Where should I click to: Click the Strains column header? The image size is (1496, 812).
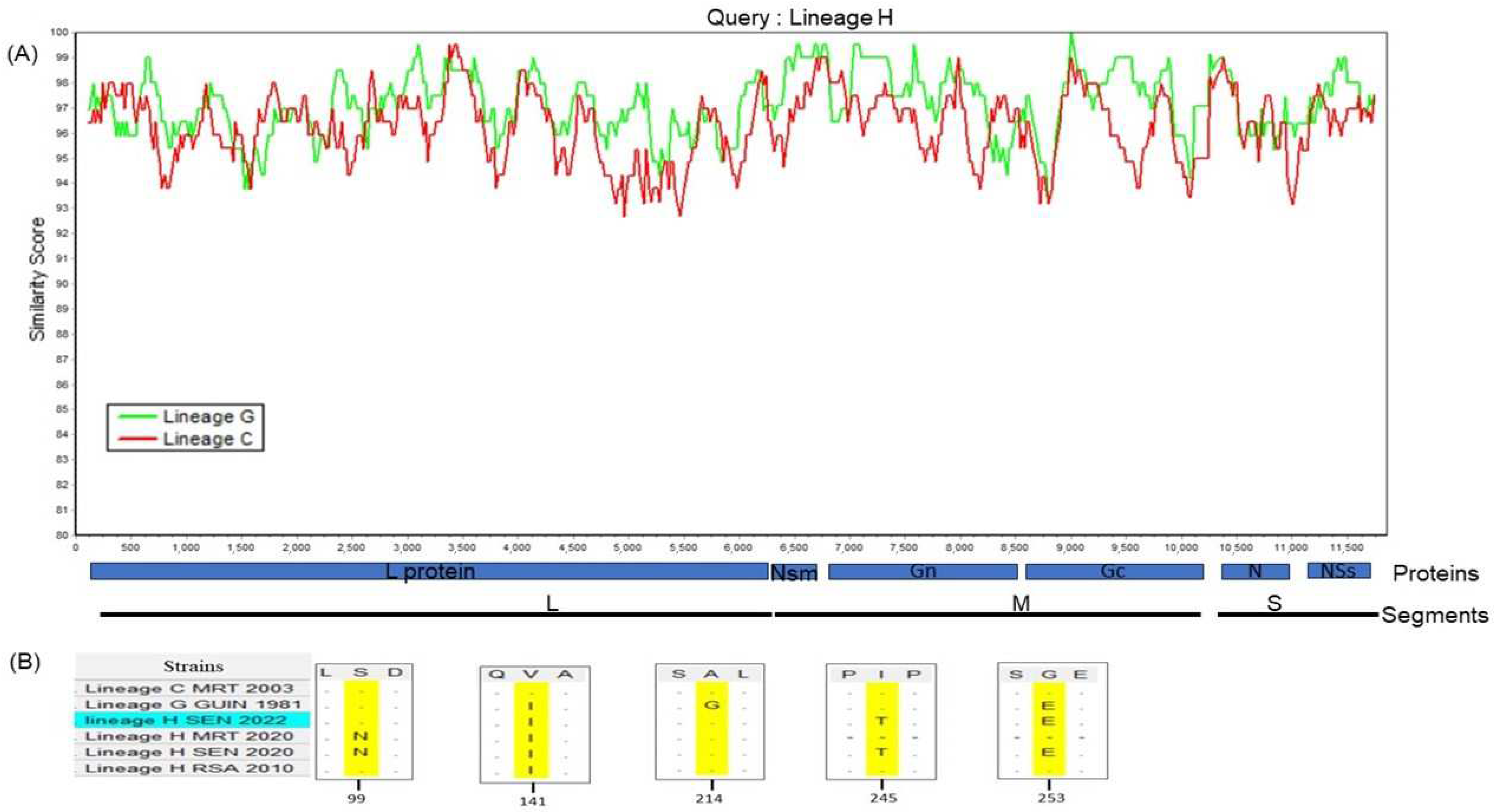(193, 666)
